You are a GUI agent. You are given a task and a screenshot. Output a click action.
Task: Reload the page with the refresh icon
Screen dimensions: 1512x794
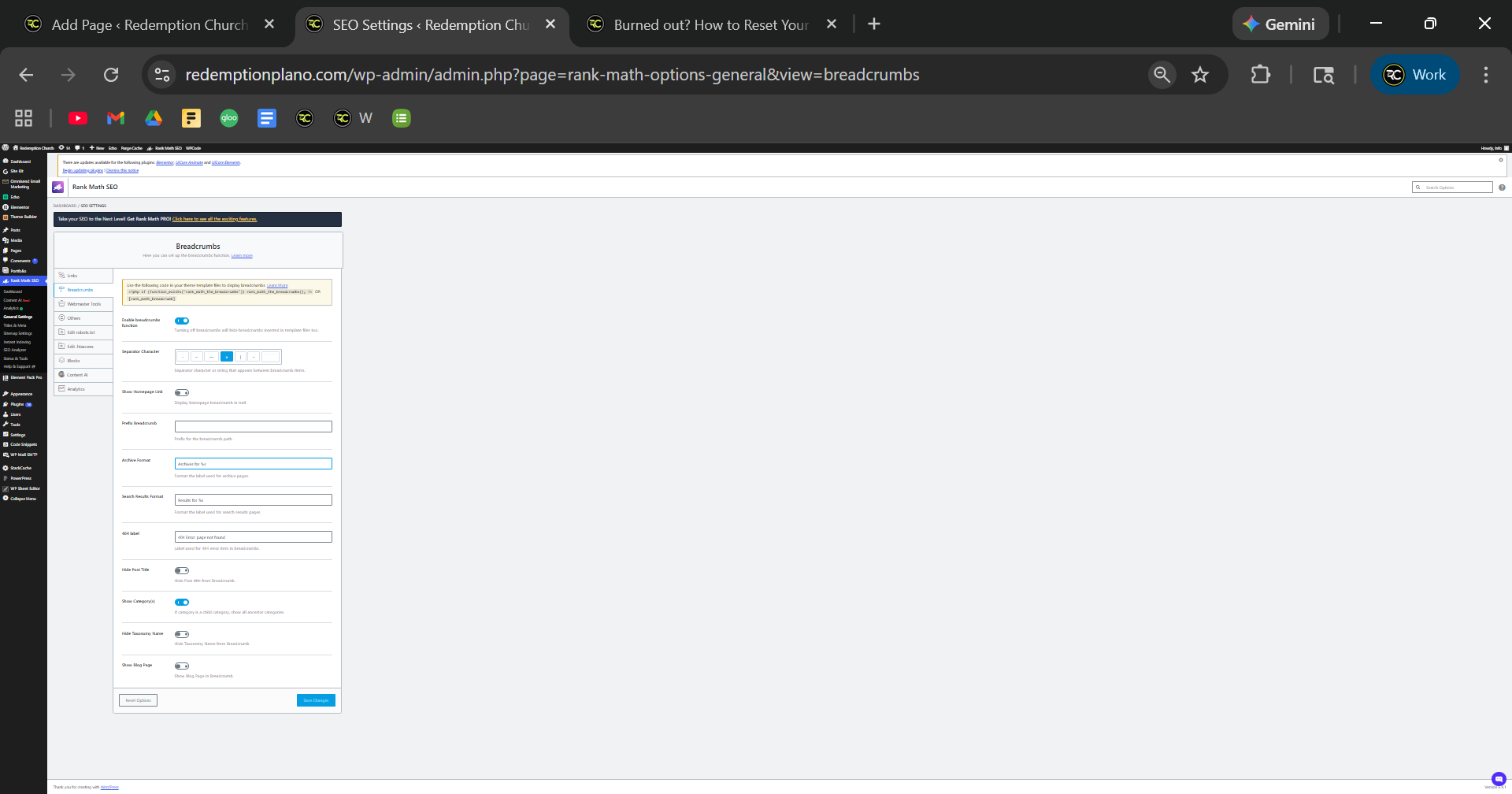coord(111,75)
